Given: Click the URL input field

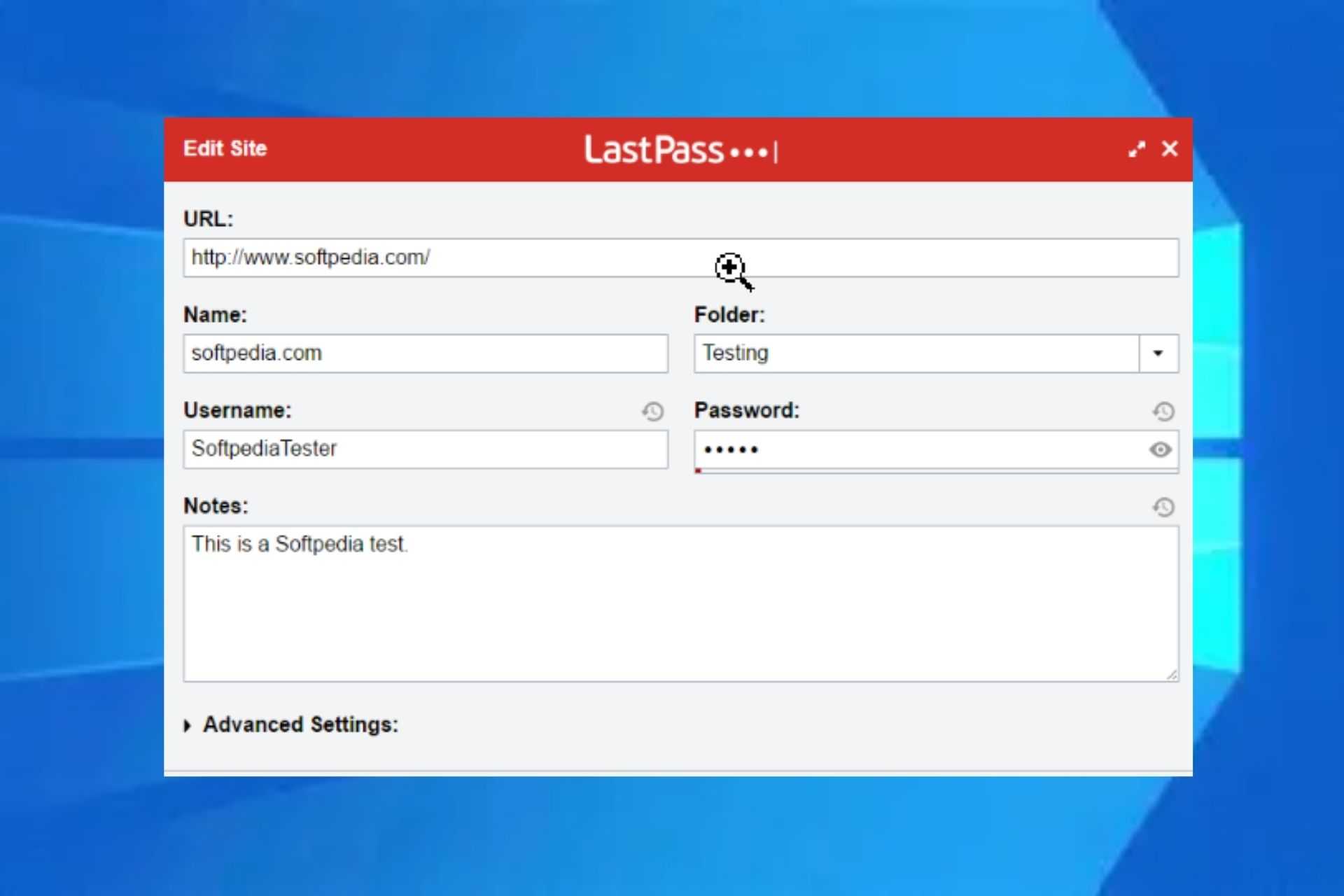Looking at the screenshot, I should (681, 258).
